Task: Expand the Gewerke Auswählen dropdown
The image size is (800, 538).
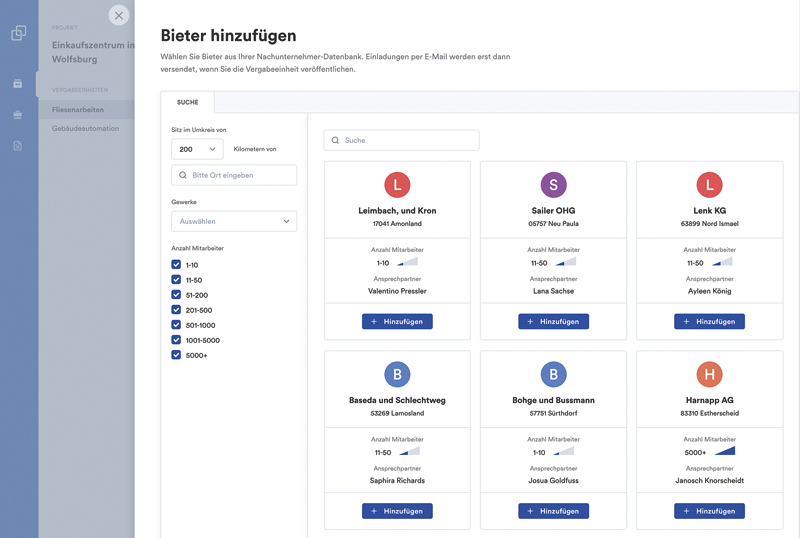Action: click(234, 221)
